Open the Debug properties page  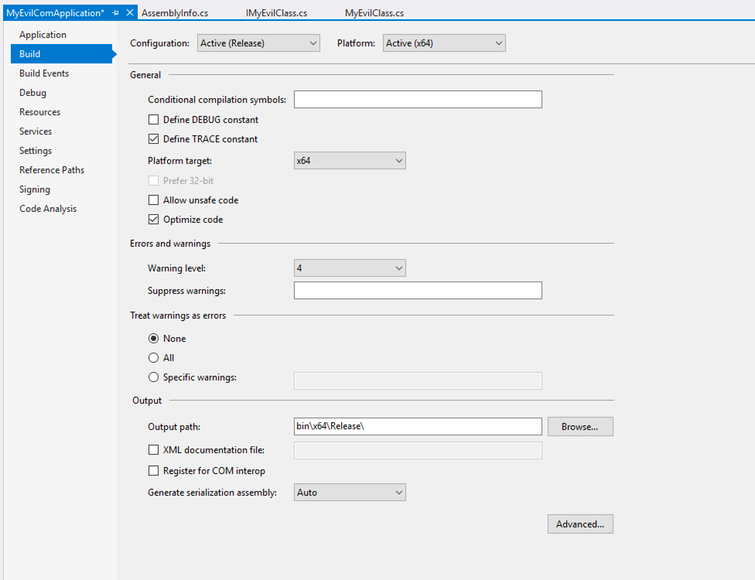coord(33,92)
